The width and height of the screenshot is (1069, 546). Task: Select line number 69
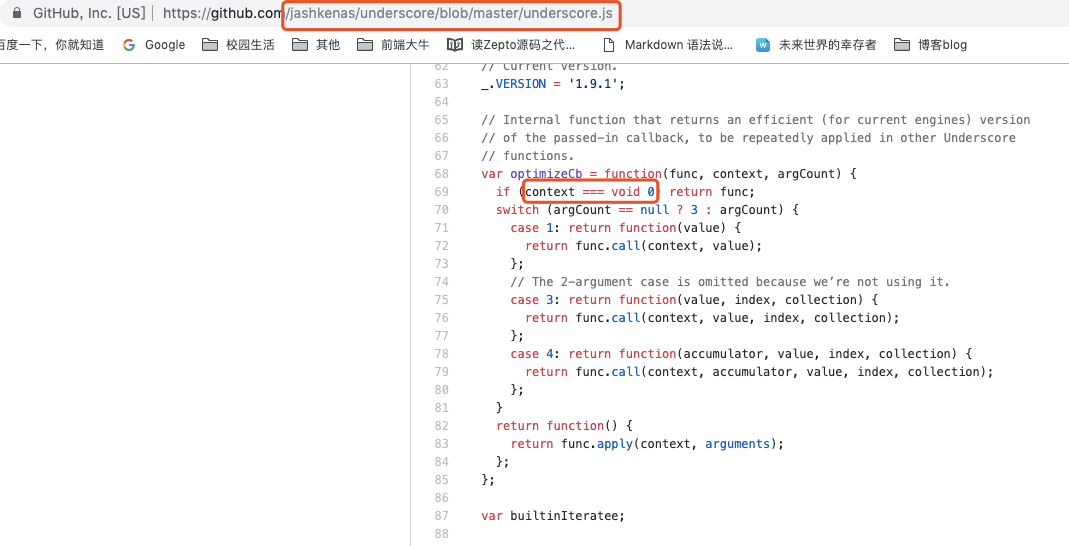point(441,192)
